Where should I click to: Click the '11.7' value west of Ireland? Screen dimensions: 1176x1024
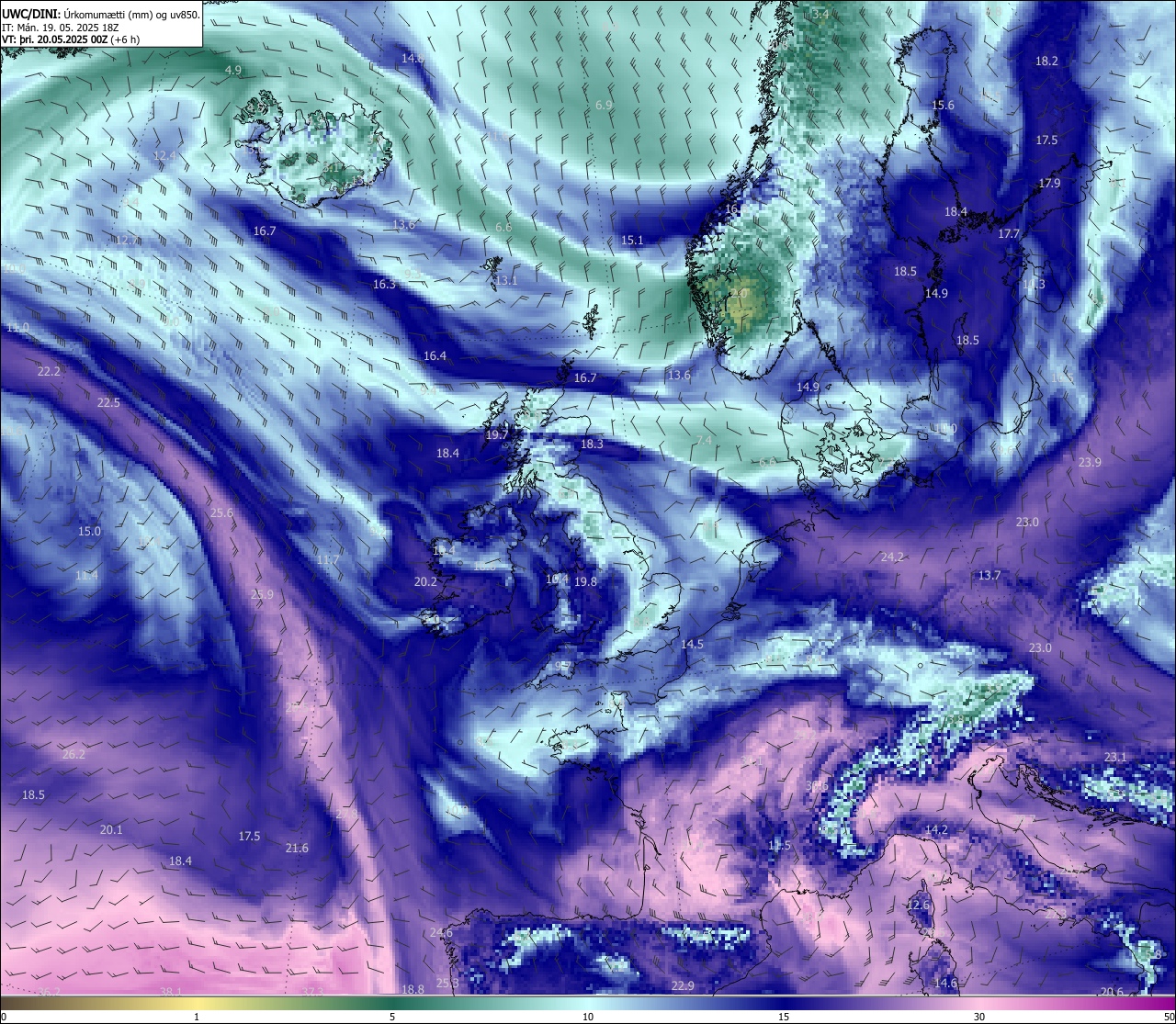327,560
